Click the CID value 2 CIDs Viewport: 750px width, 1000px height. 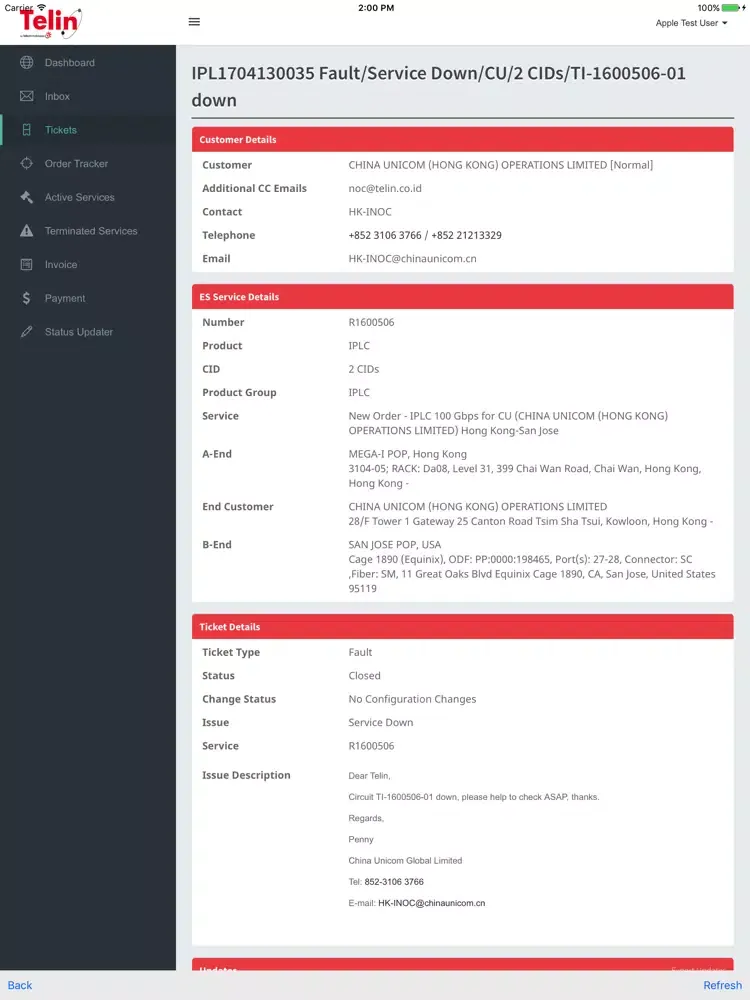click(364, 369)
